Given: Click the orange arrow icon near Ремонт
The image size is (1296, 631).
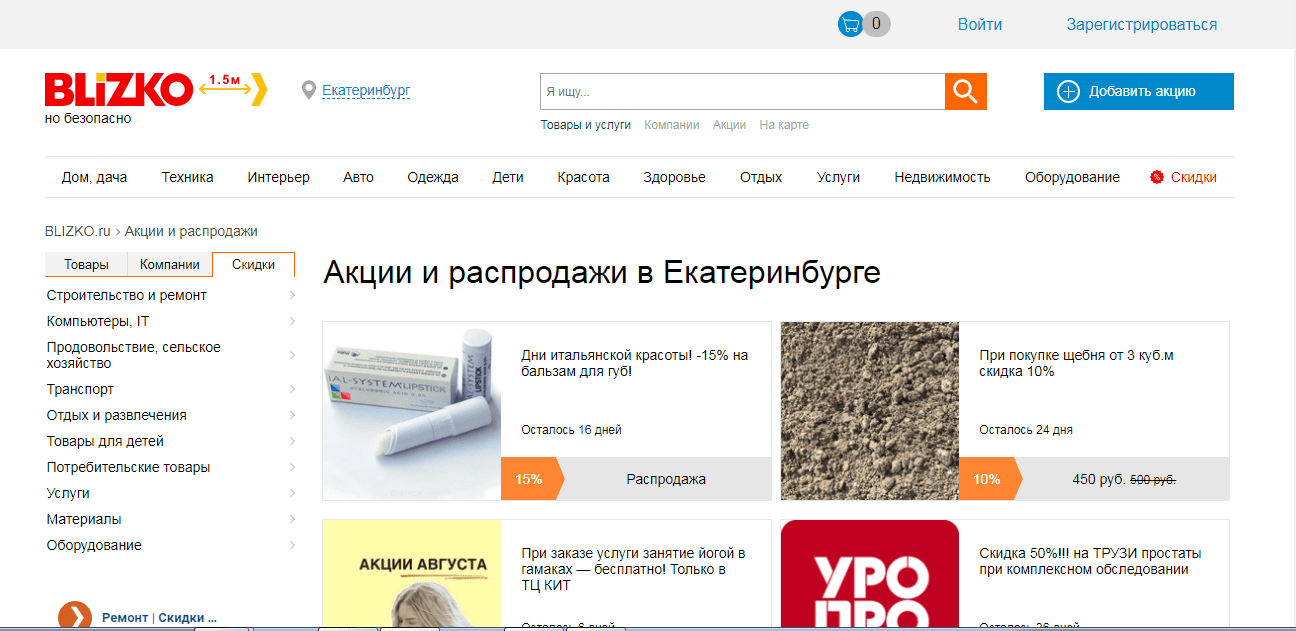Looking at the screenshot, I should 75,617.
